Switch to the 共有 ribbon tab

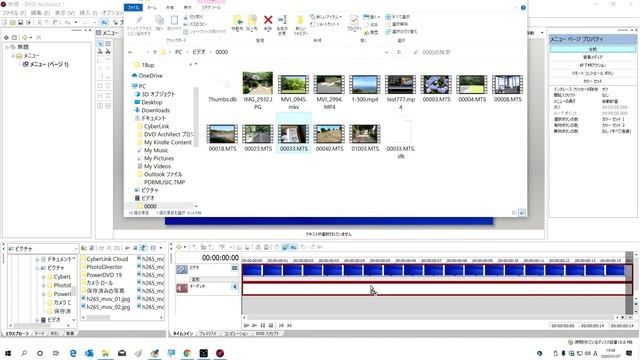169,7
